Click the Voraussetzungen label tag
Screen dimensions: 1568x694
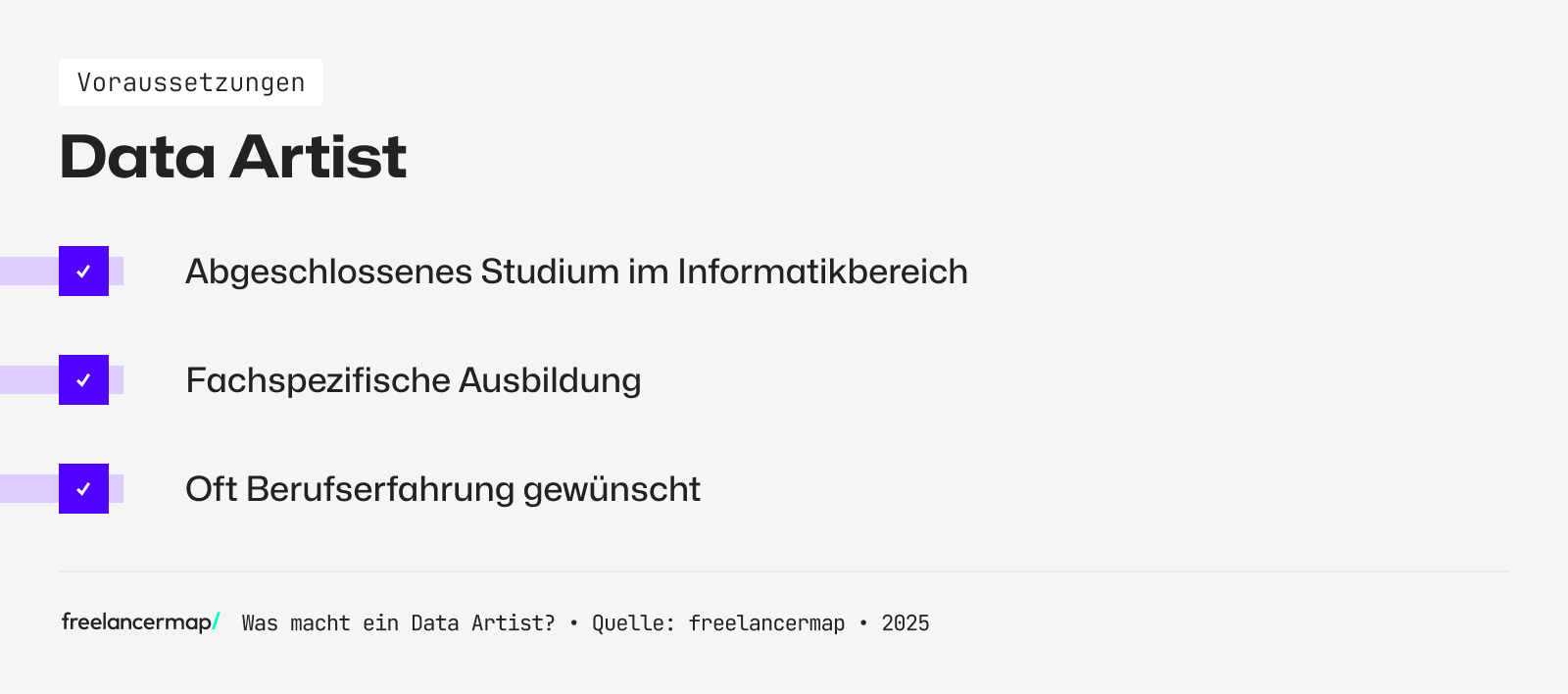pyautogui.click(x=191, y=82)
